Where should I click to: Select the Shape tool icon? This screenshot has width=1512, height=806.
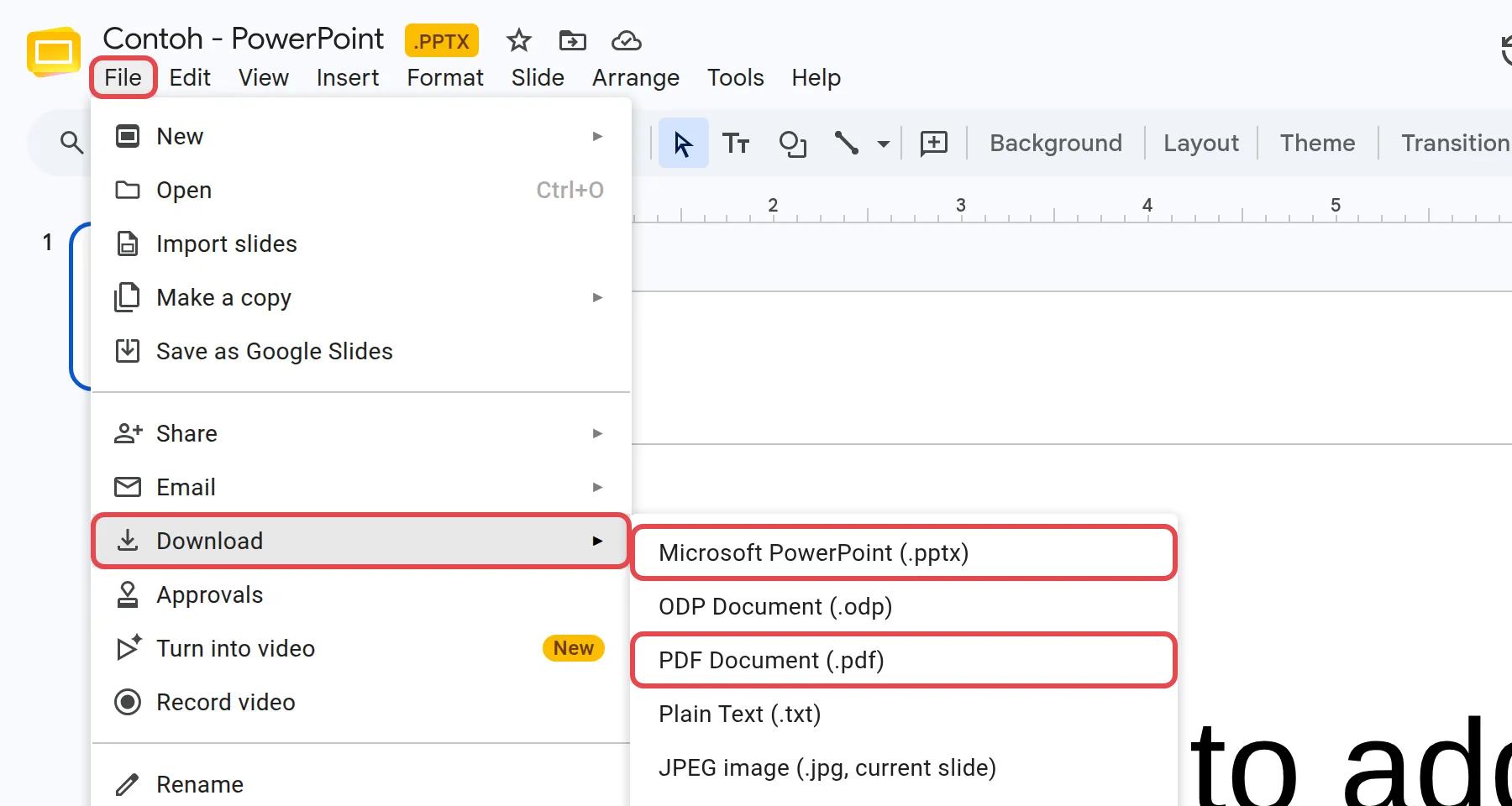[792, 144]
